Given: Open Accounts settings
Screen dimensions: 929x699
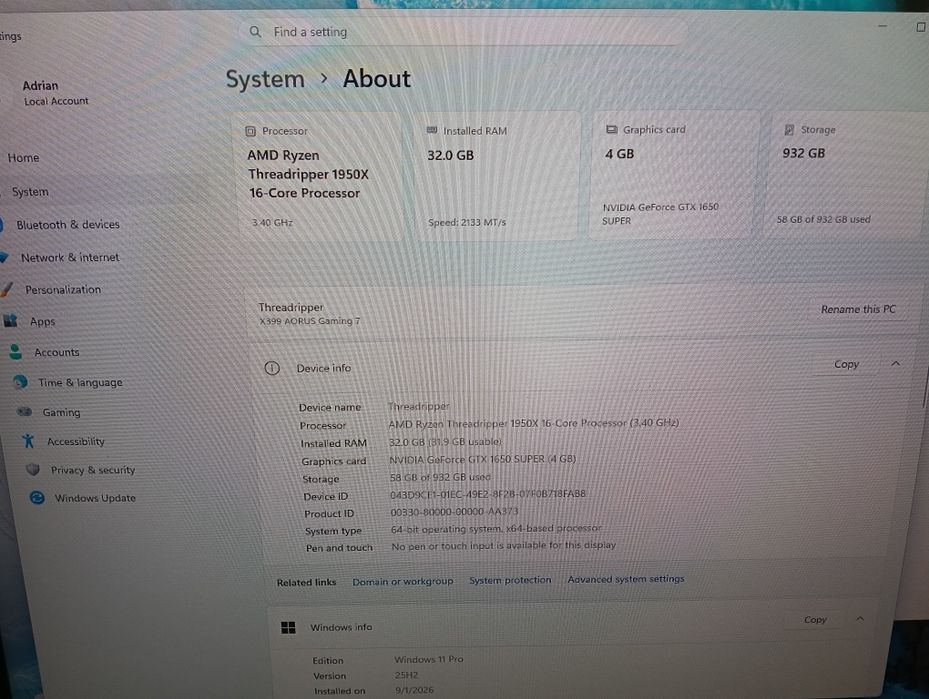Looking at the screenshot, I should pos(57,352).
